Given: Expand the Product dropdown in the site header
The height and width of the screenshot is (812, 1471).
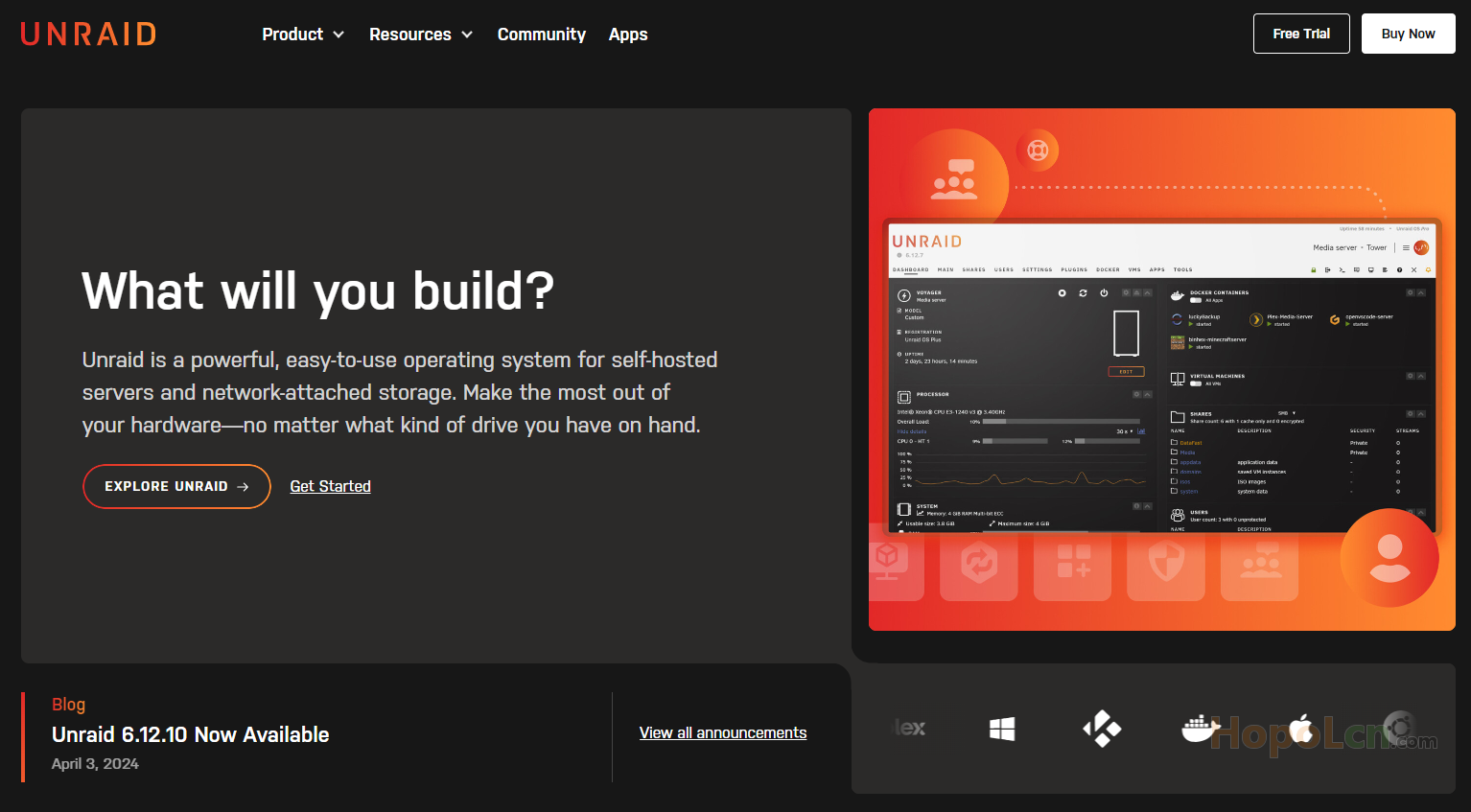Looking at the screenshot, I should coord(303,35).
